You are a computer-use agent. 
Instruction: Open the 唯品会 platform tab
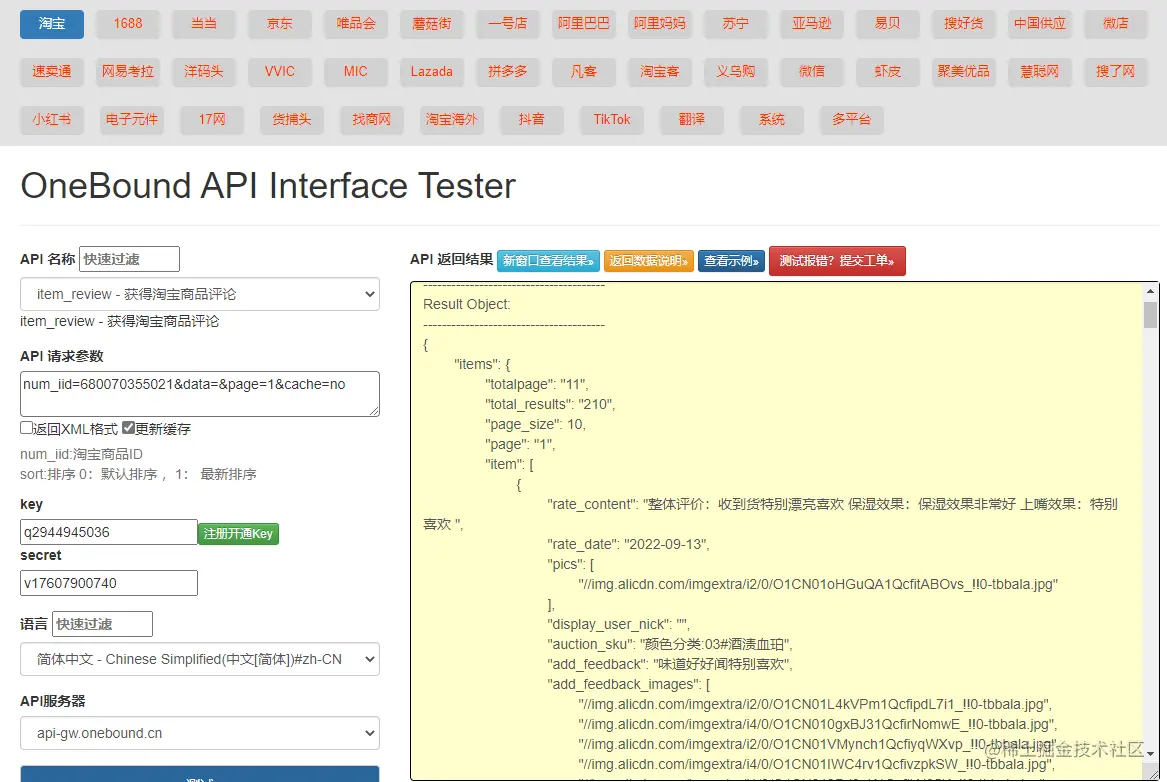[x=356, y=24]
